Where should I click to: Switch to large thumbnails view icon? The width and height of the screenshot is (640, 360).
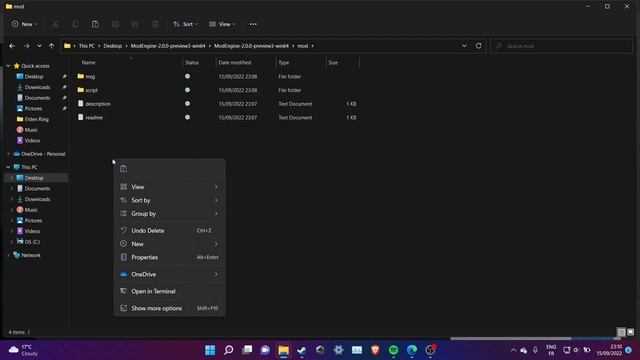[631, 332]
